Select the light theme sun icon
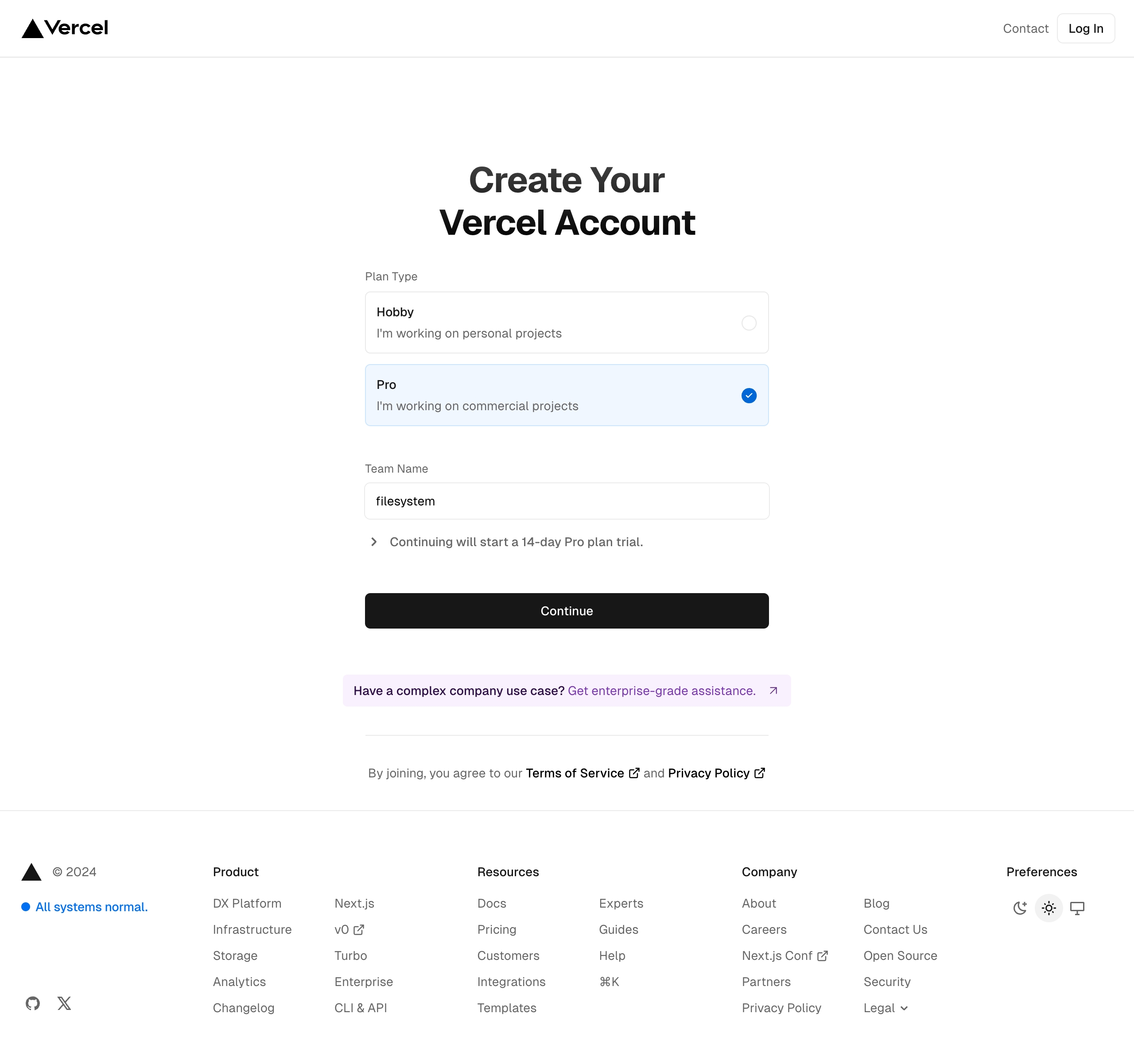Image resolution: width=1134 pixels, height=1064 pixels. [1049, 908]
